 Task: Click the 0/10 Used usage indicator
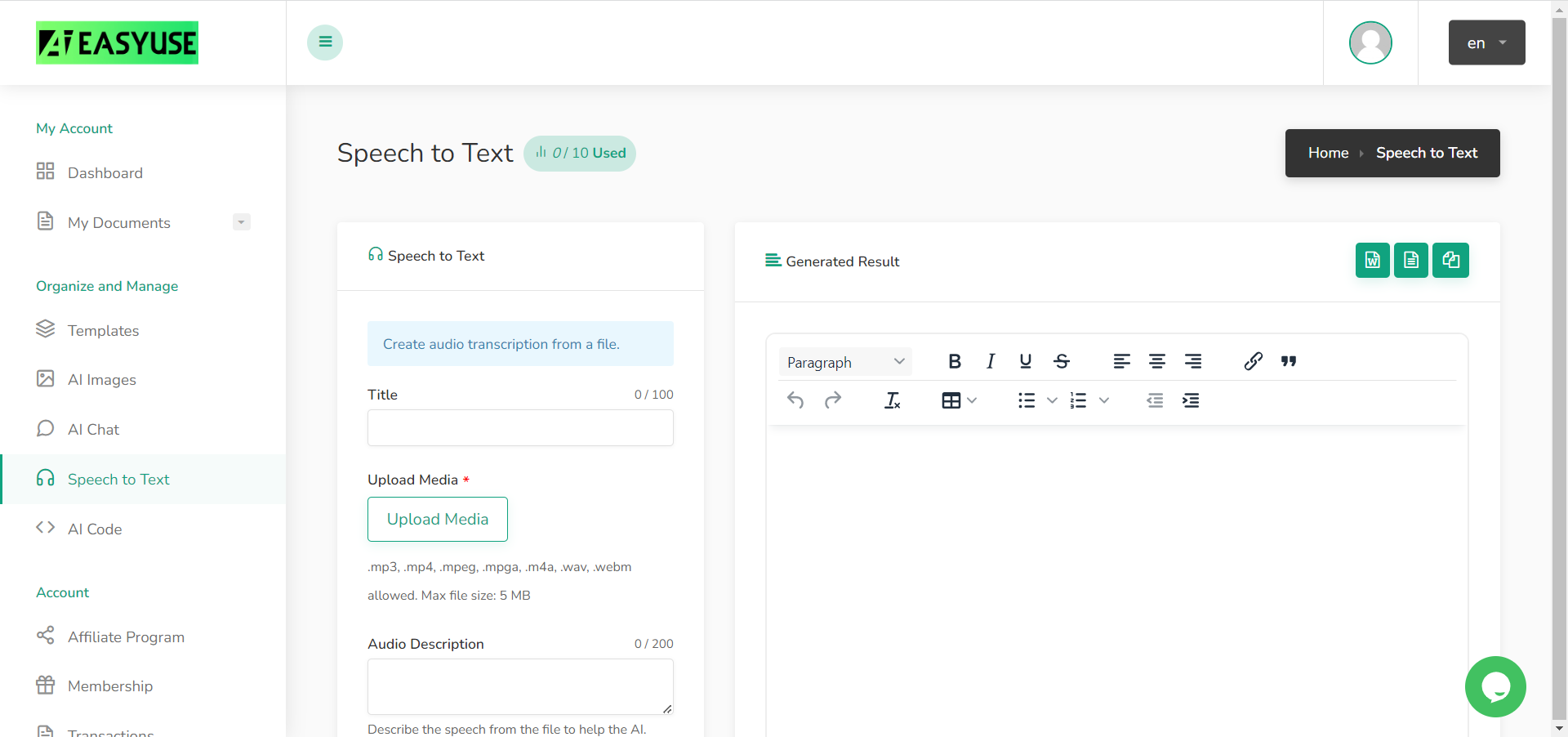click(x=580, y=153)
